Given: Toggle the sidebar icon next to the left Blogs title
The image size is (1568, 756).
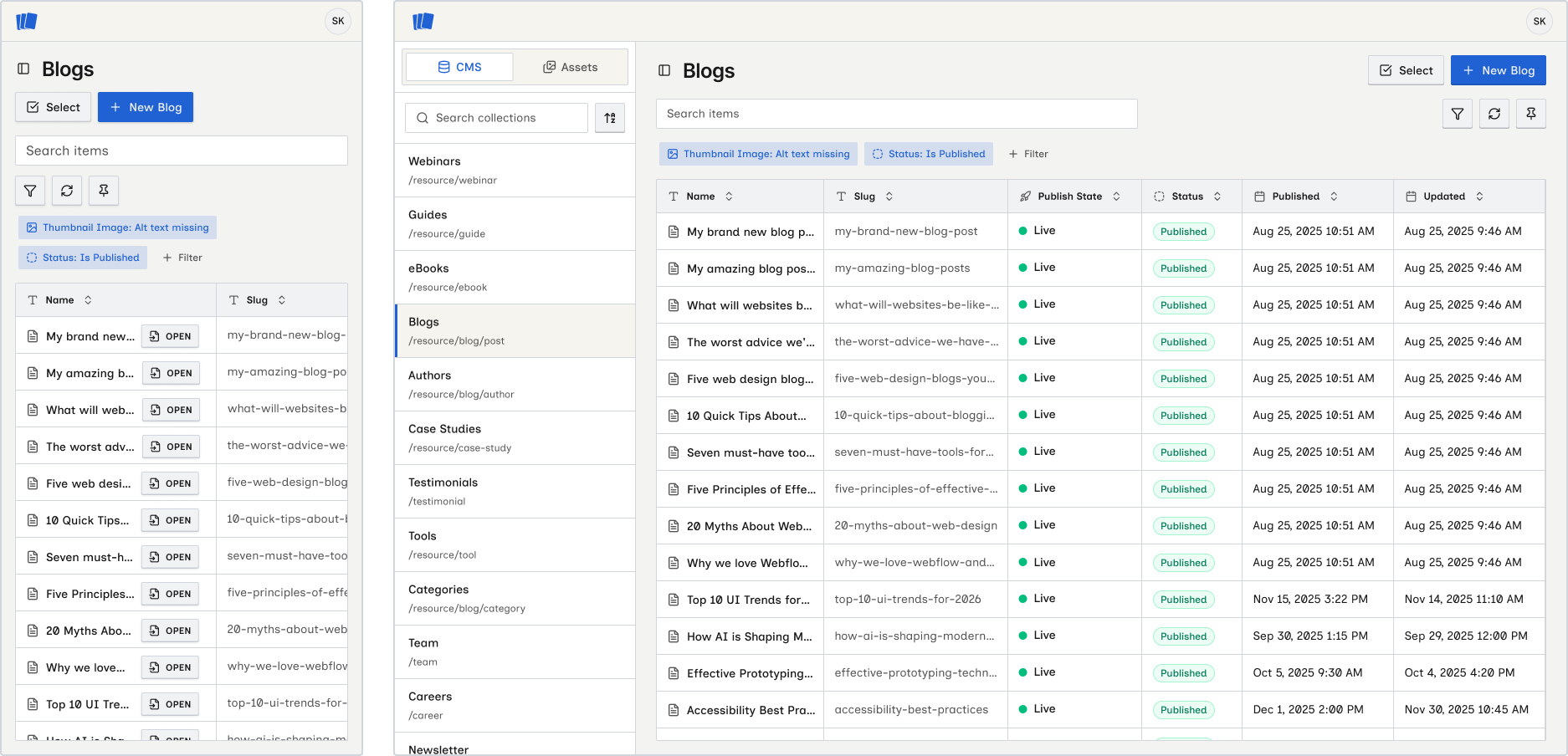Looking at the screenshot, I should pyautogui.click(x=23, y=69).
